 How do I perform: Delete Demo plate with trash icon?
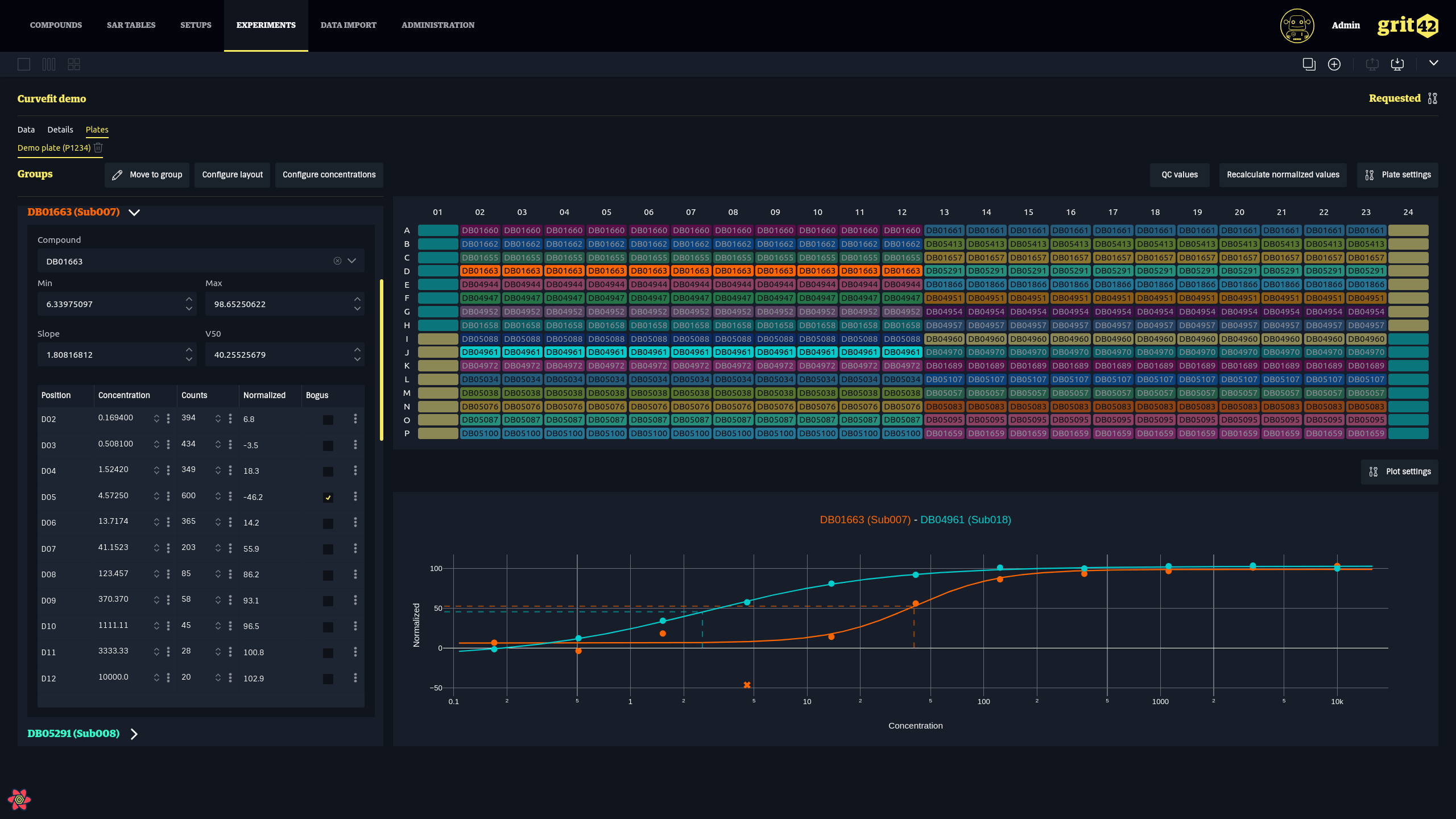click(98, 147)
